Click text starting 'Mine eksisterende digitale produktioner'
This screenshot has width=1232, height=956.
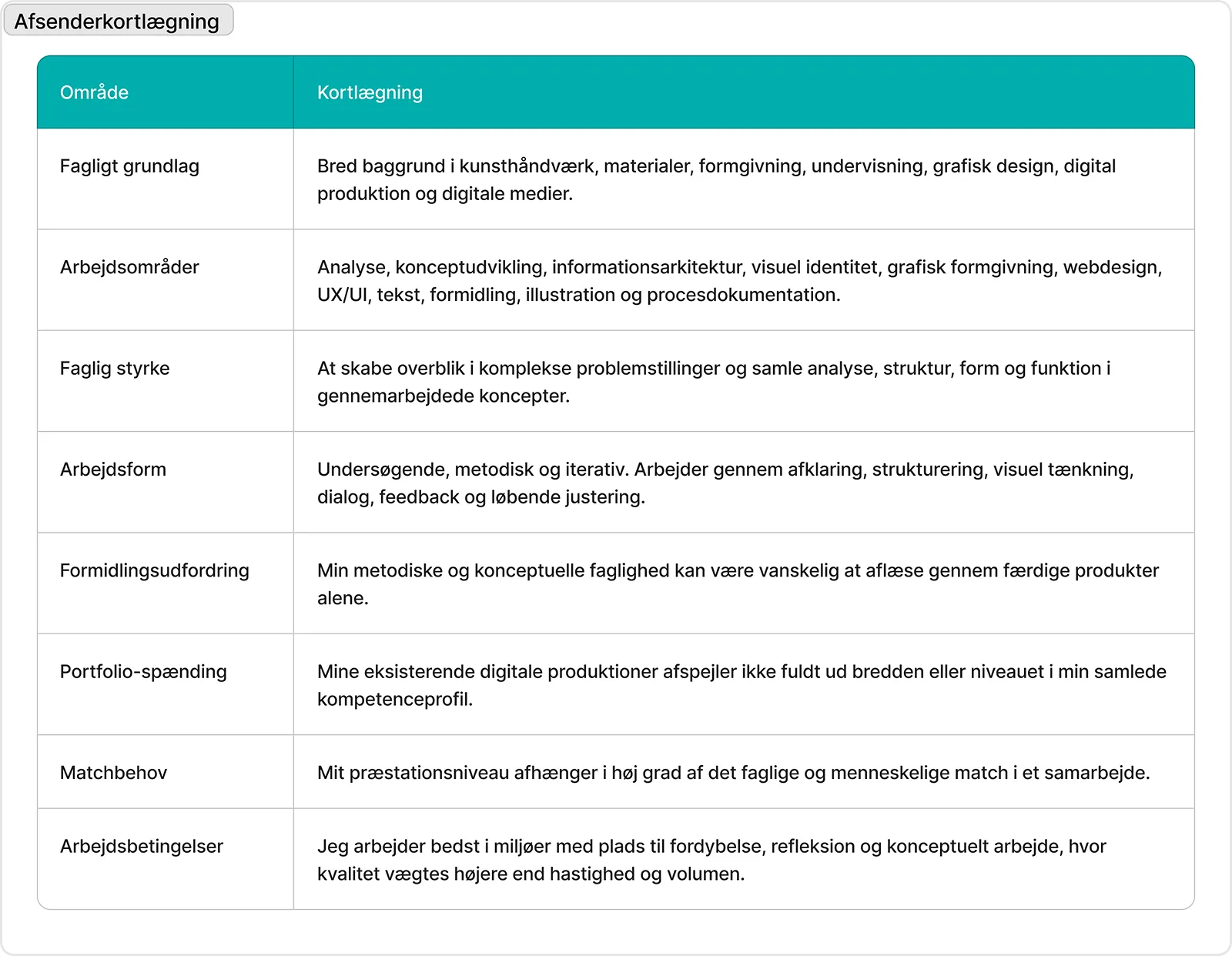coord(742,685)
